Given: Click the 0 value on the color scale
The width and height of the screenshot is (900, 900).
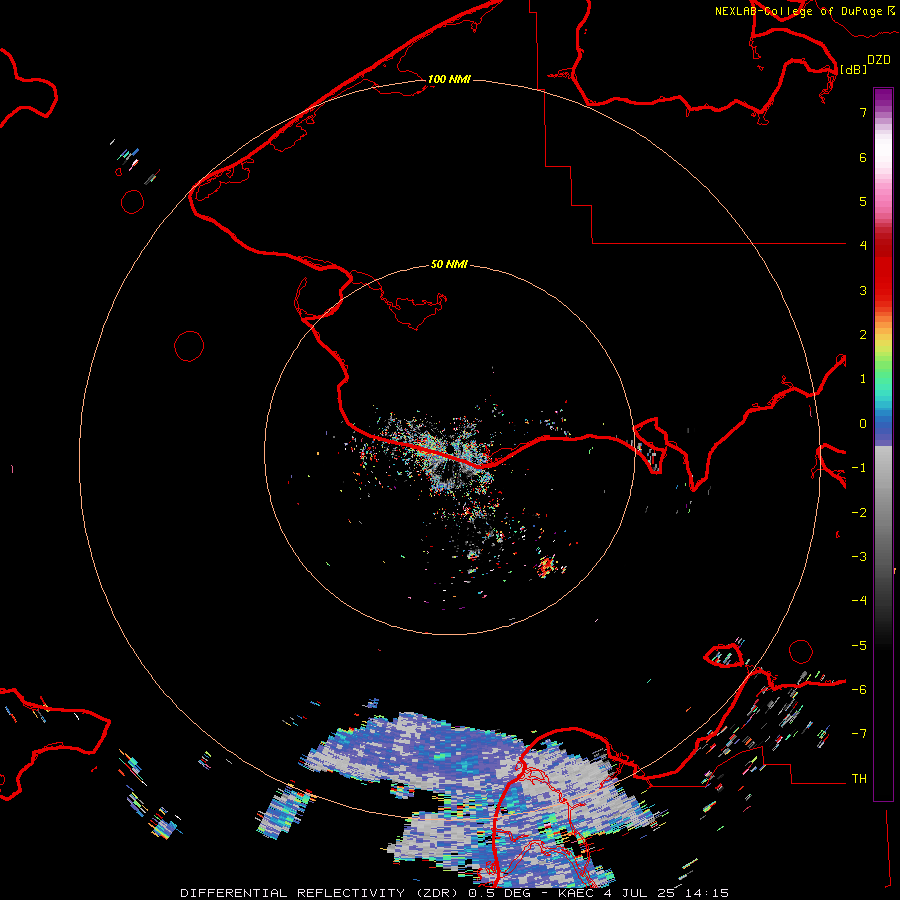Looking at the screenshot, I should 863,424.
